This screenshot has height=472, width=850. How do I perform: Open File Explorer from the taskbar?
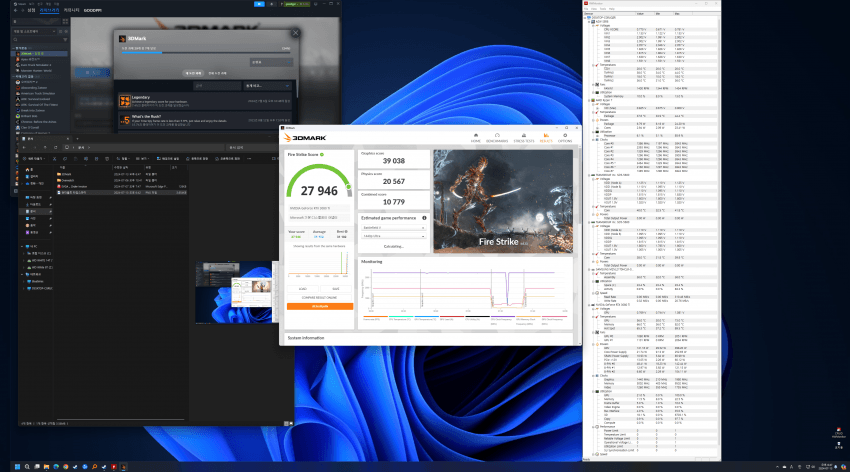[46, 467]
